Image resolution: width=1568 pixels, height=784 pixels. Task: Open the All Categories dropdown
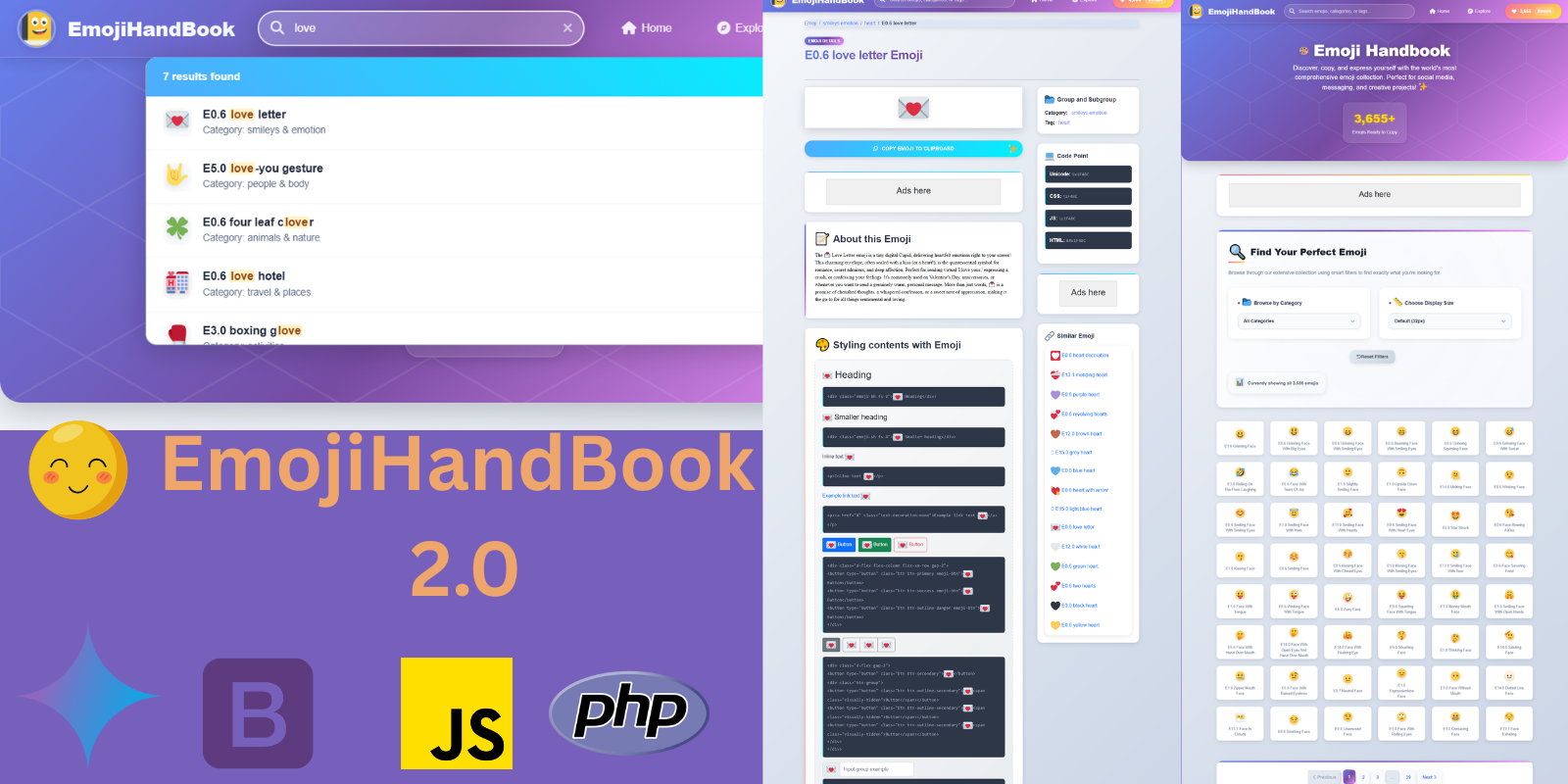[1298, 321]
